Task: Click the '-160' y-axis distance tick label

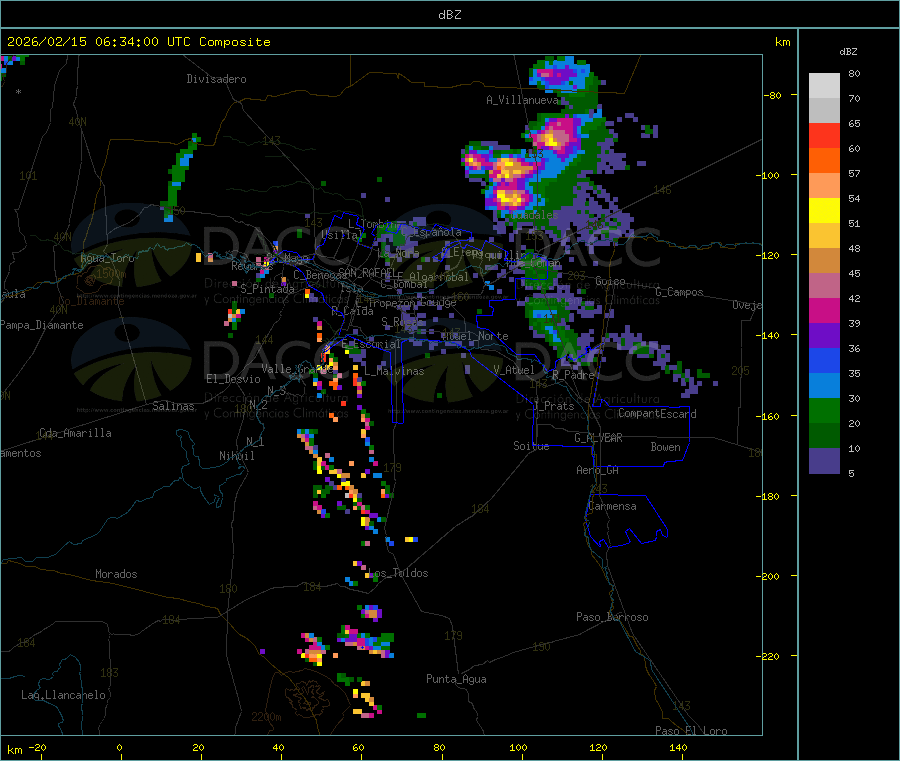Action: [x=768, y=416]
